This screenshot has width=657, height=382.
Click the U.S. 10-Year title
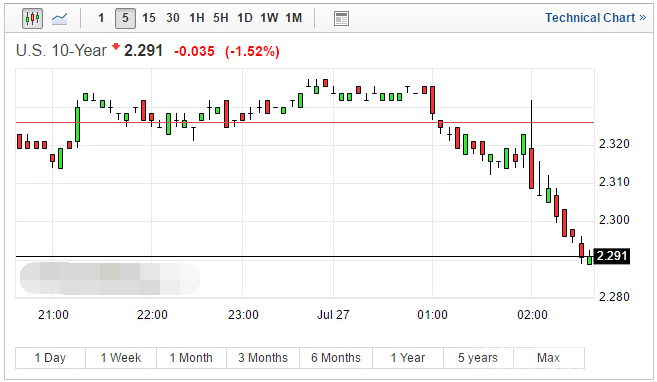61,51
